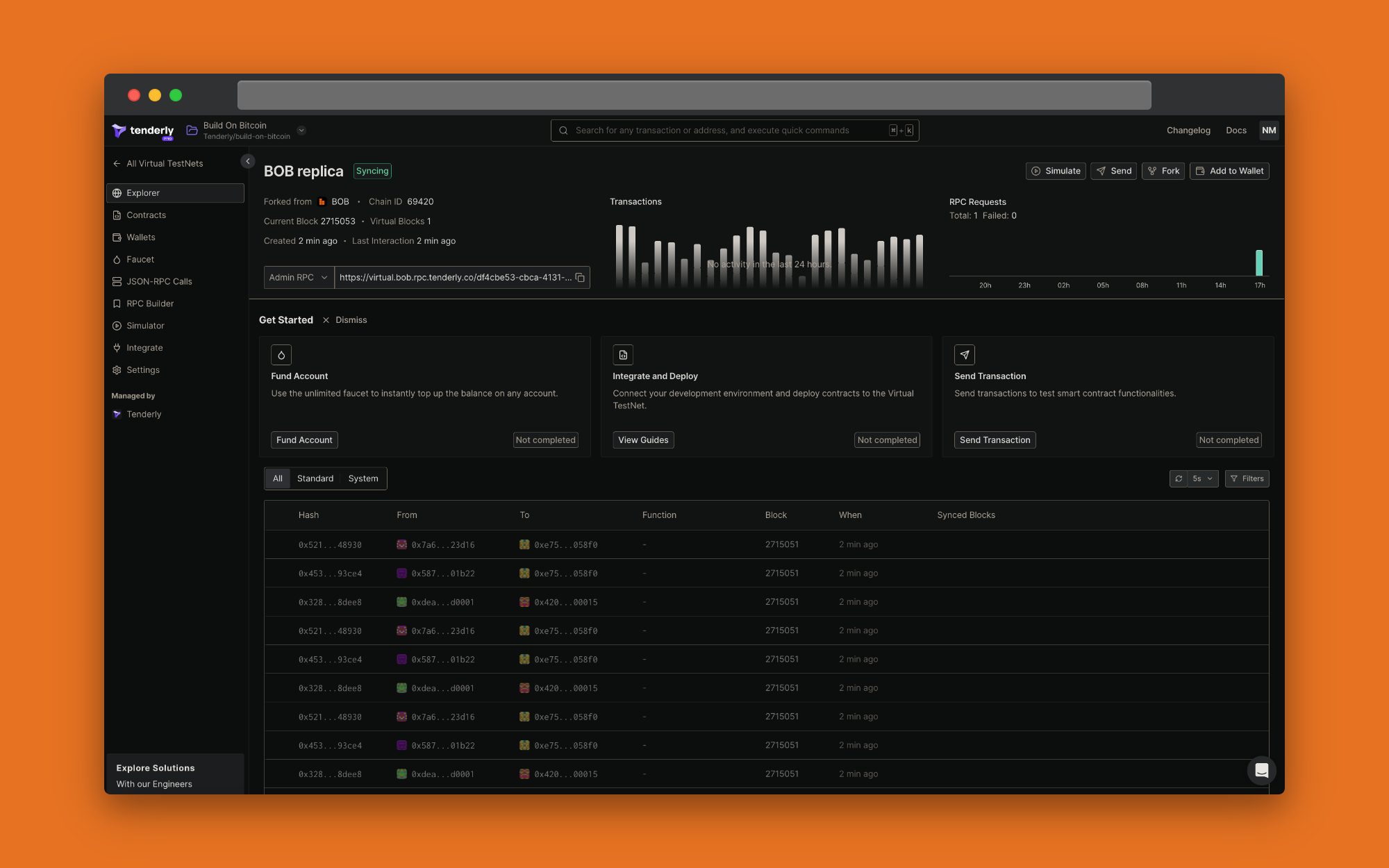
Task: Collapse the sidebar with chevron icon
Action: pyautogui.click(x=247, y=161)
